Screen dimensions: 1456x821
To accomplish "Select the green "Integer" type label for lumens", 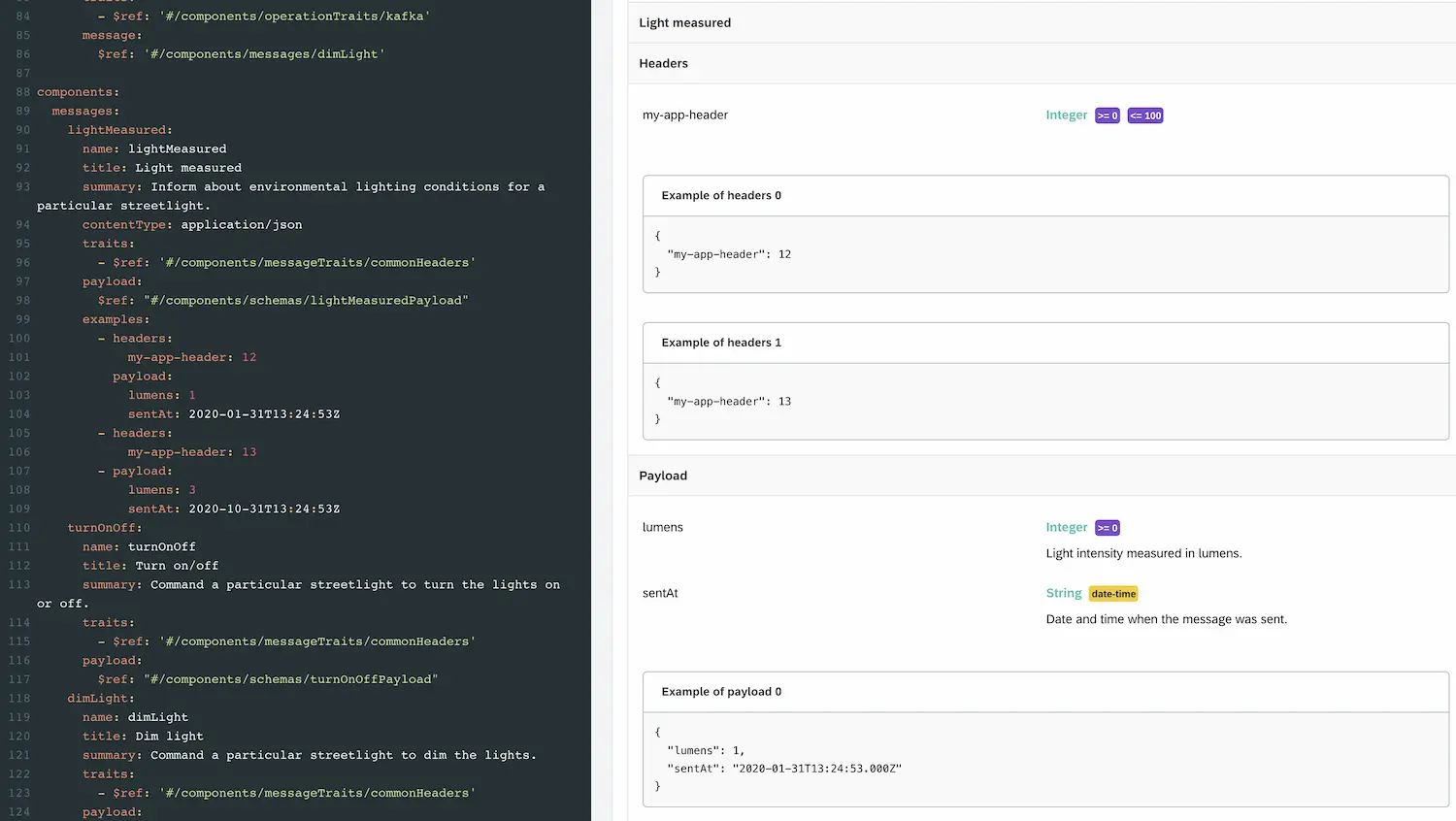I will 1066,527.
